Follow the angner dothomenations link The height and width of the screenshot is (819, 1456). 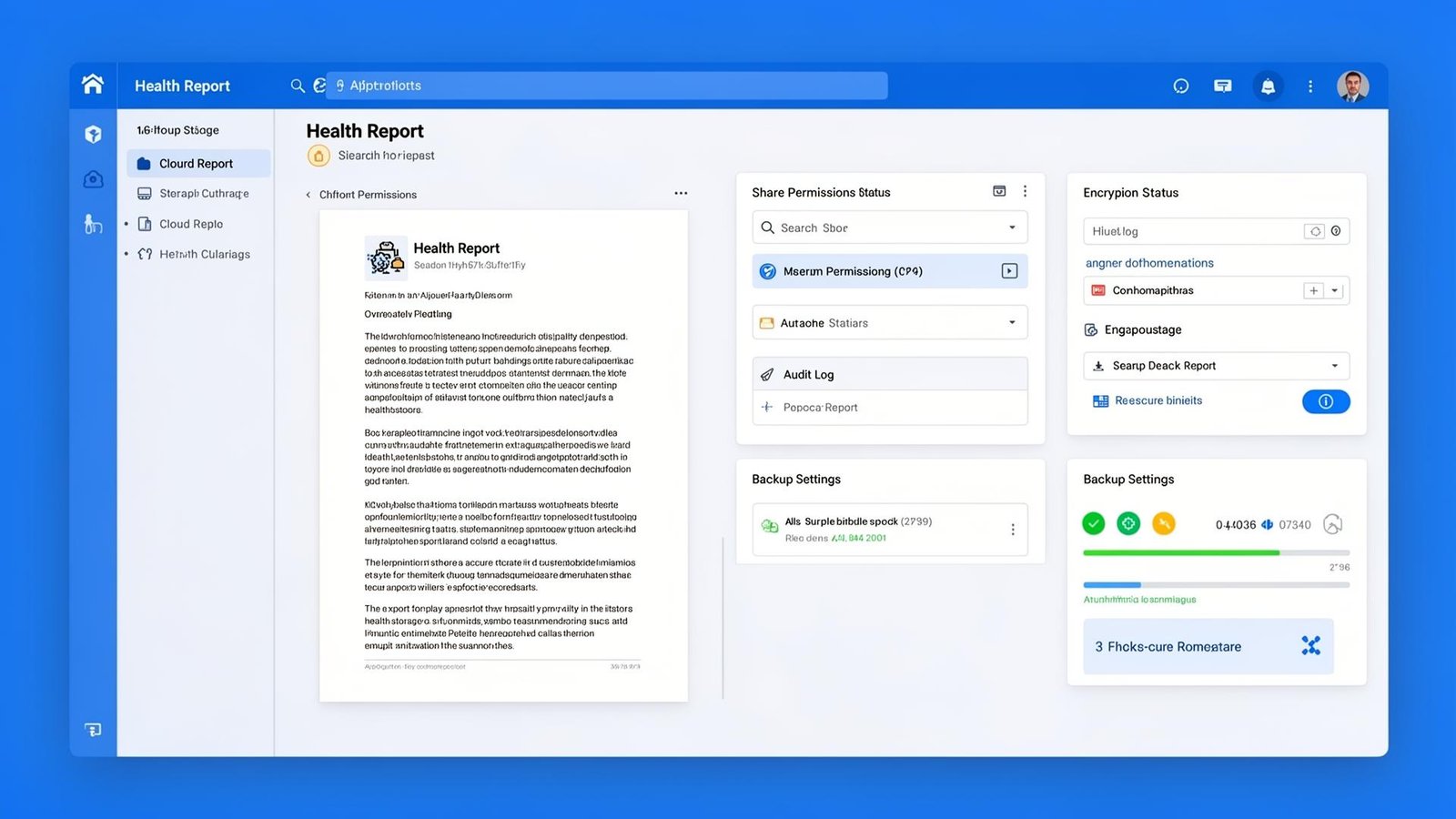(x=1149, y=263)
